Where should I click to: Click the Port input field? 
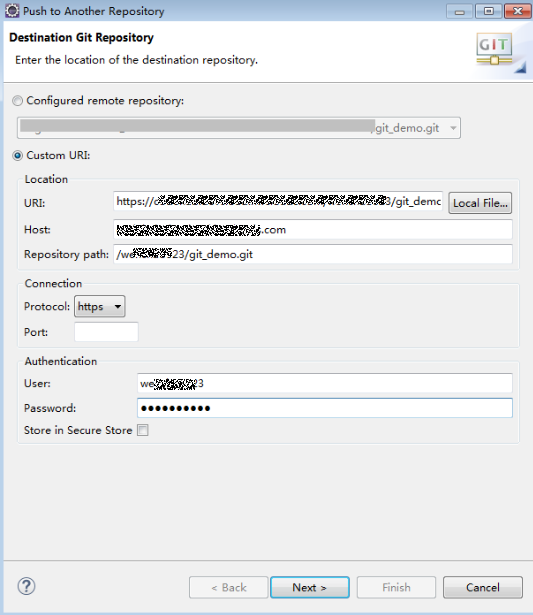pyautogui.click(x=106, y=332)
